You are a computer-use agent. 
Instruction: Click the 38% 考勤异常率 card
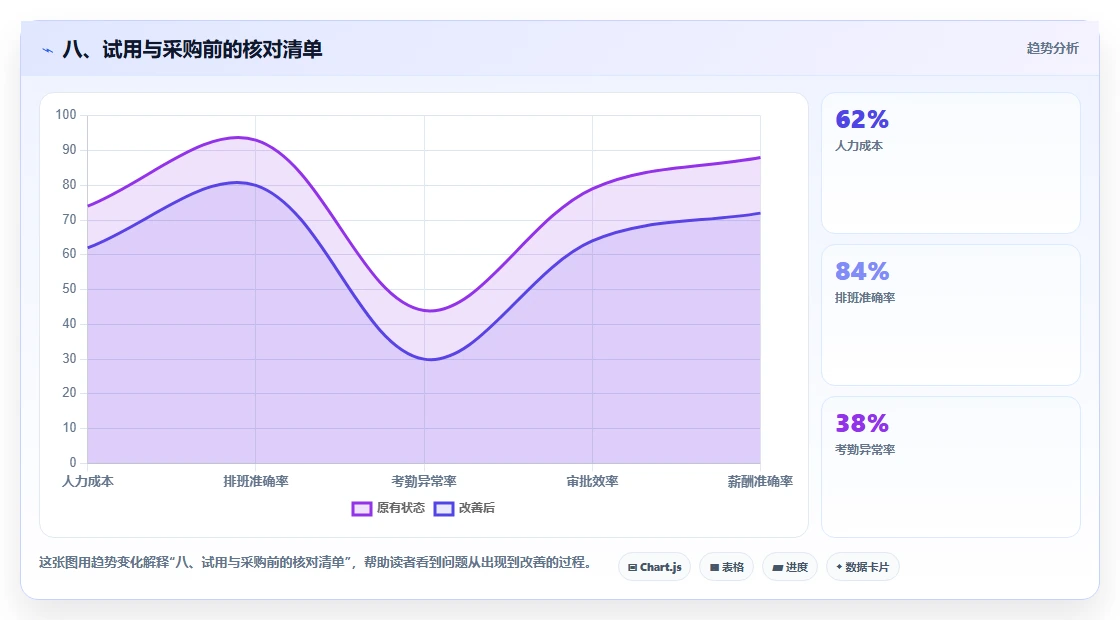[x=951, y=466]
